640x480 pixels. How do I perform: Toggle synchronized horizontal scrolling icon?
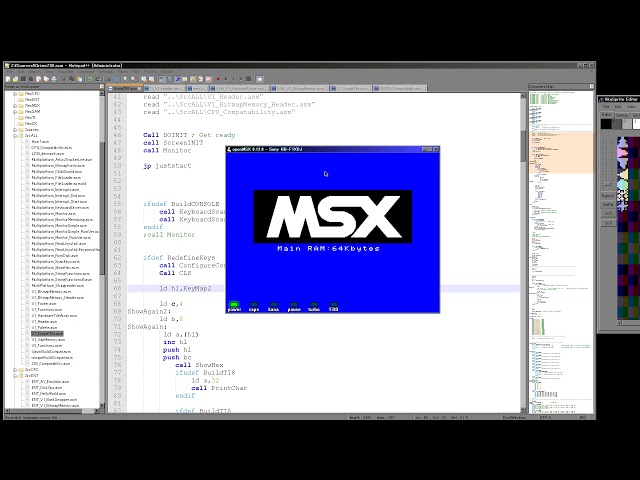[151, 79]
